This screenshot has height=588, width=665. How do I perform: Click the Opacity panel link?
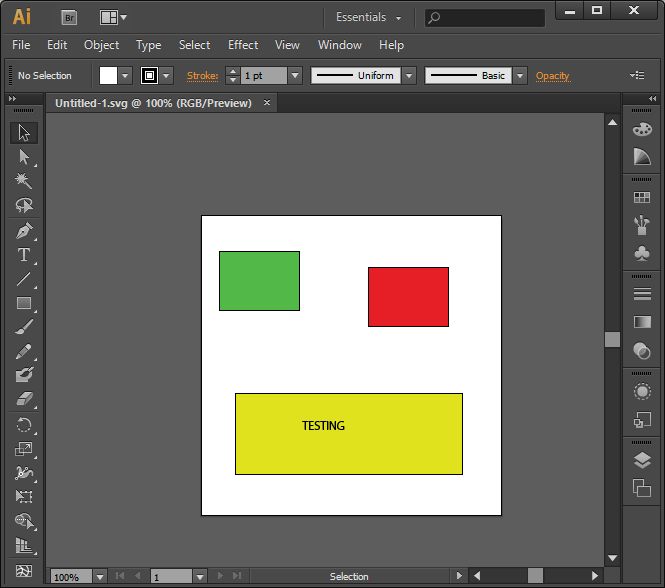[553, 76]
